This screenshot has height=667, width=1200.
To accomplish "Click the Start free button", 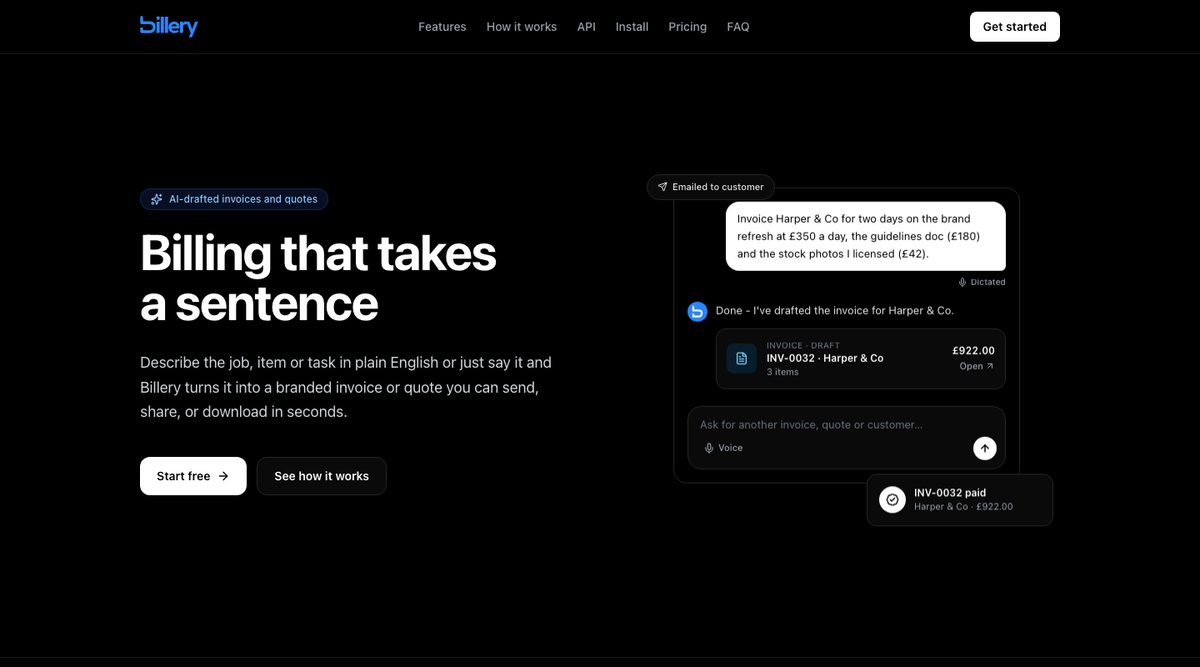I will [193, 476].
